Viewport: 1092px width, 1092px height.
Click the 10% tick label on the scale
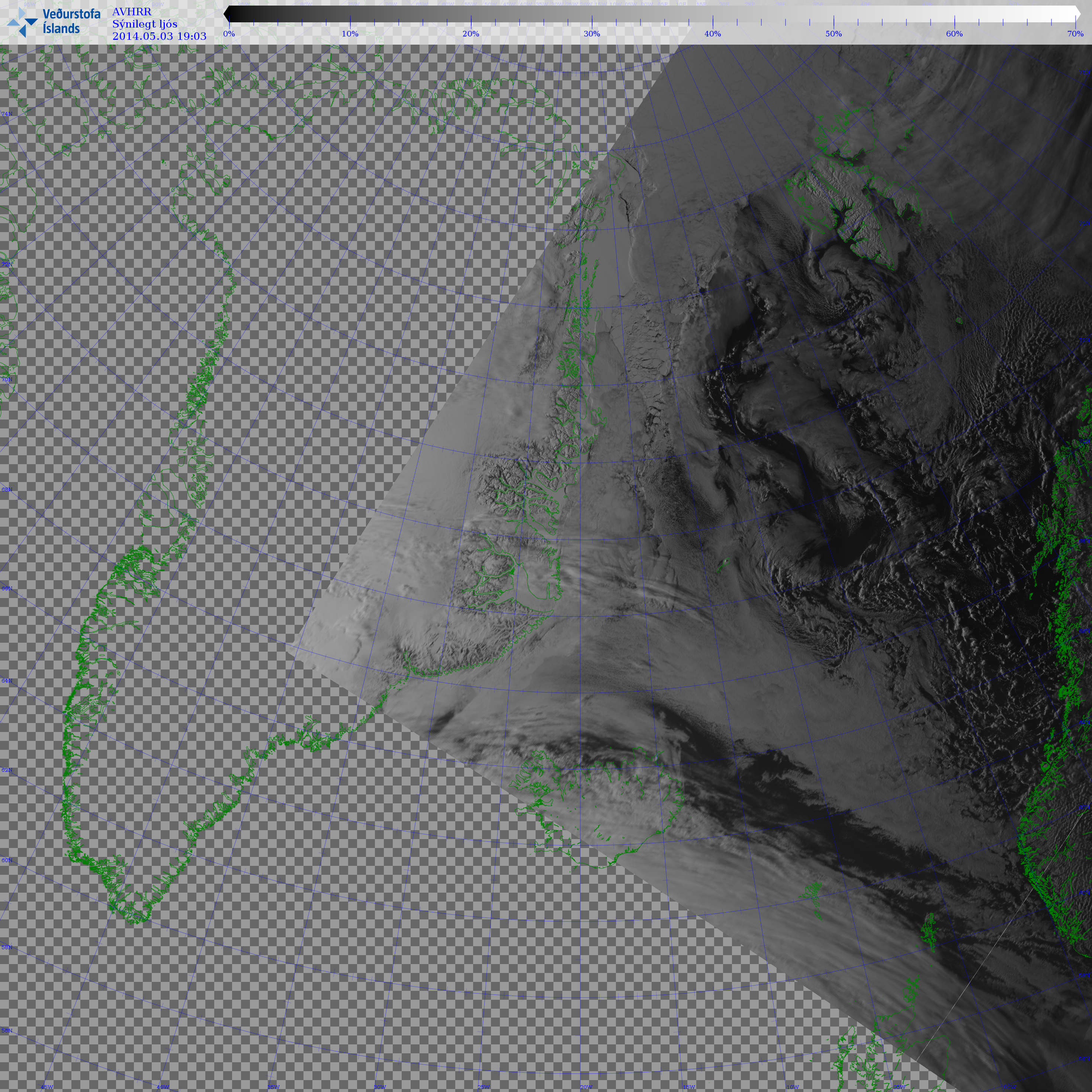tap(350, 34)
